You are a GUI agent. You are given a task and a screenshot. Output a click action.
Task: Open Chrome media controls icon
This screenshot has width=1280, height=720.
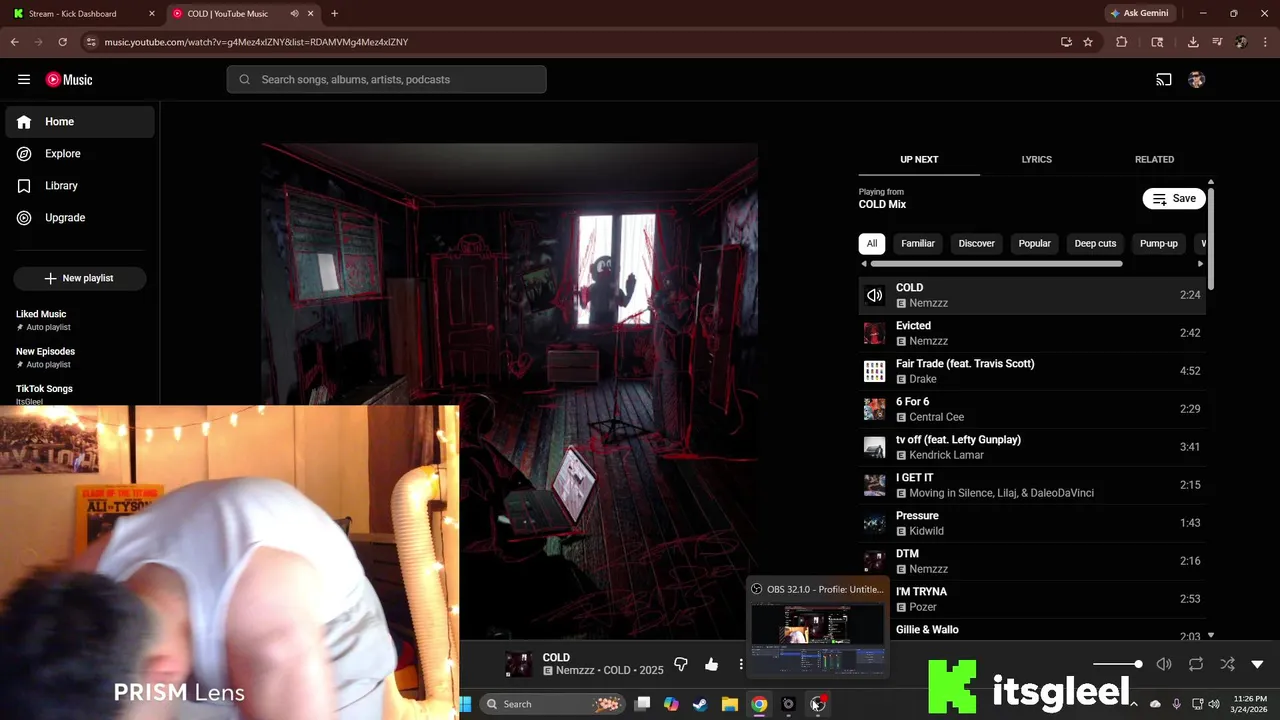click(1217, 42)
